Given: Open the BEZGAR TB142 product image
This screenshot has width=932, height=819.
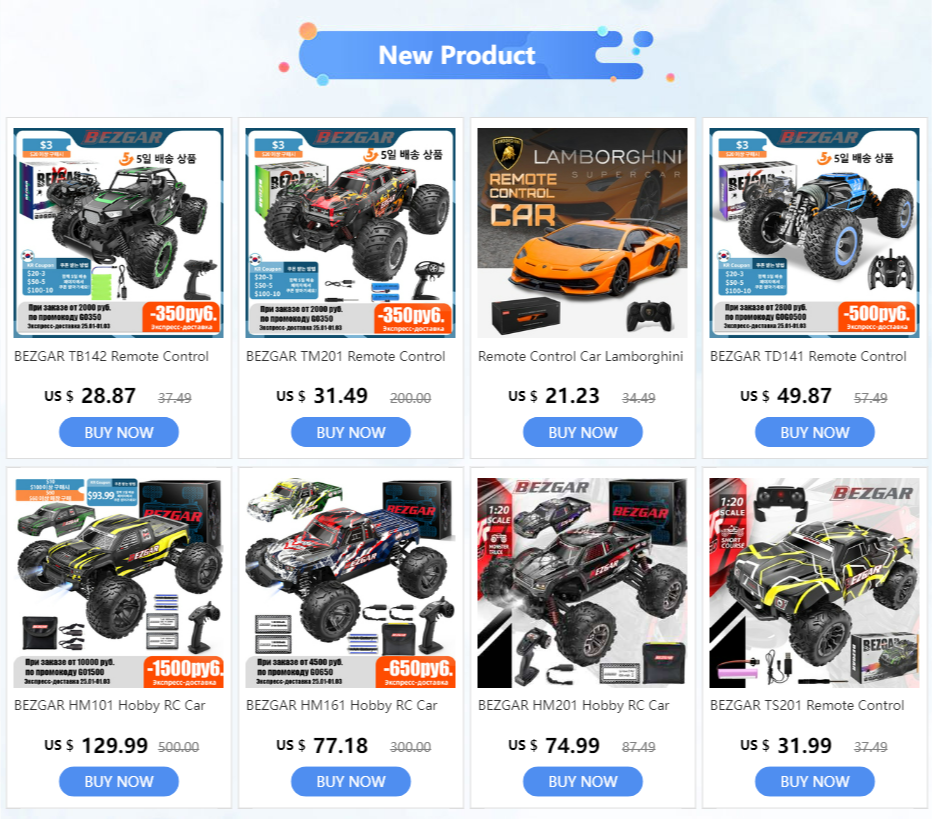Looking at the screenshot, I should tap(119, 233).
